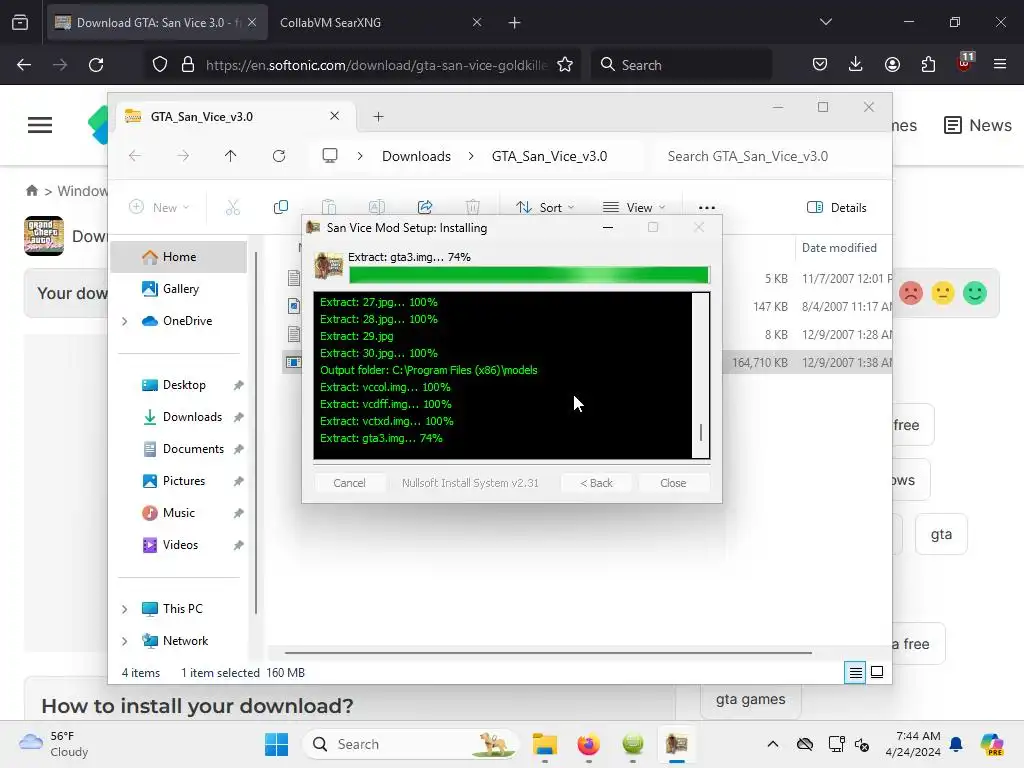
Task: Show hidden system tray icons
Action: tap(773, 744)
